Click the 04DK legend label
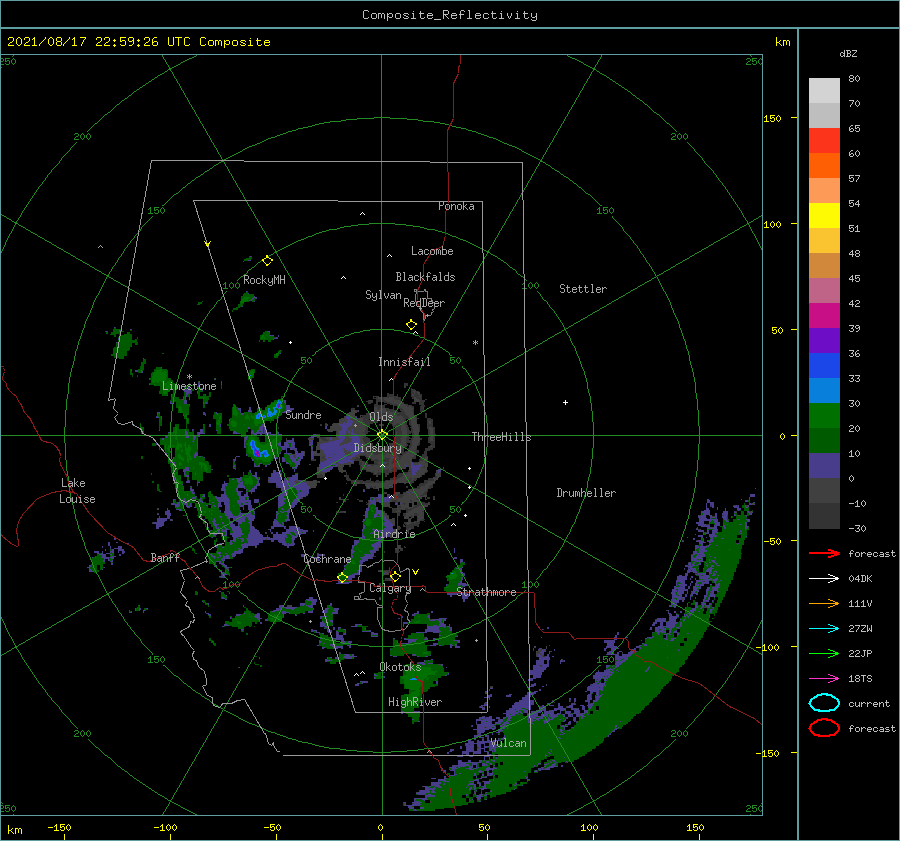900x841 pixels. pyautogui.click(x=860, y=578)
